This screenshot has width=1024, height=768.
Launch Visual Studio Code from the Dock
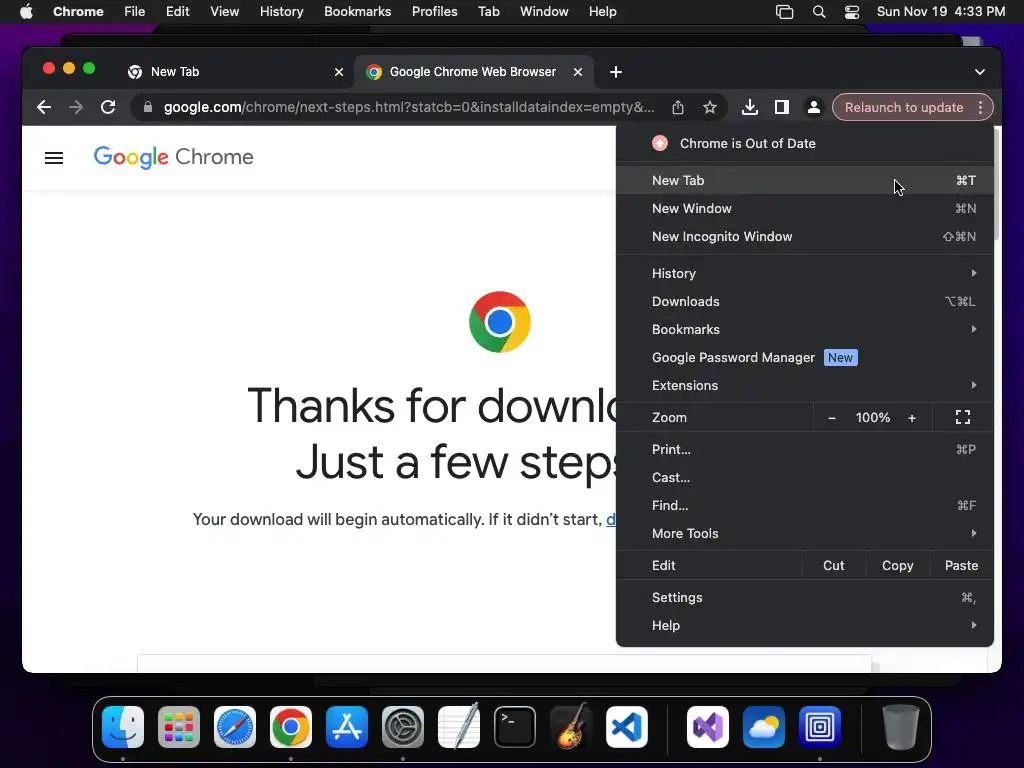pyautogui.click(x=627, y=727)
